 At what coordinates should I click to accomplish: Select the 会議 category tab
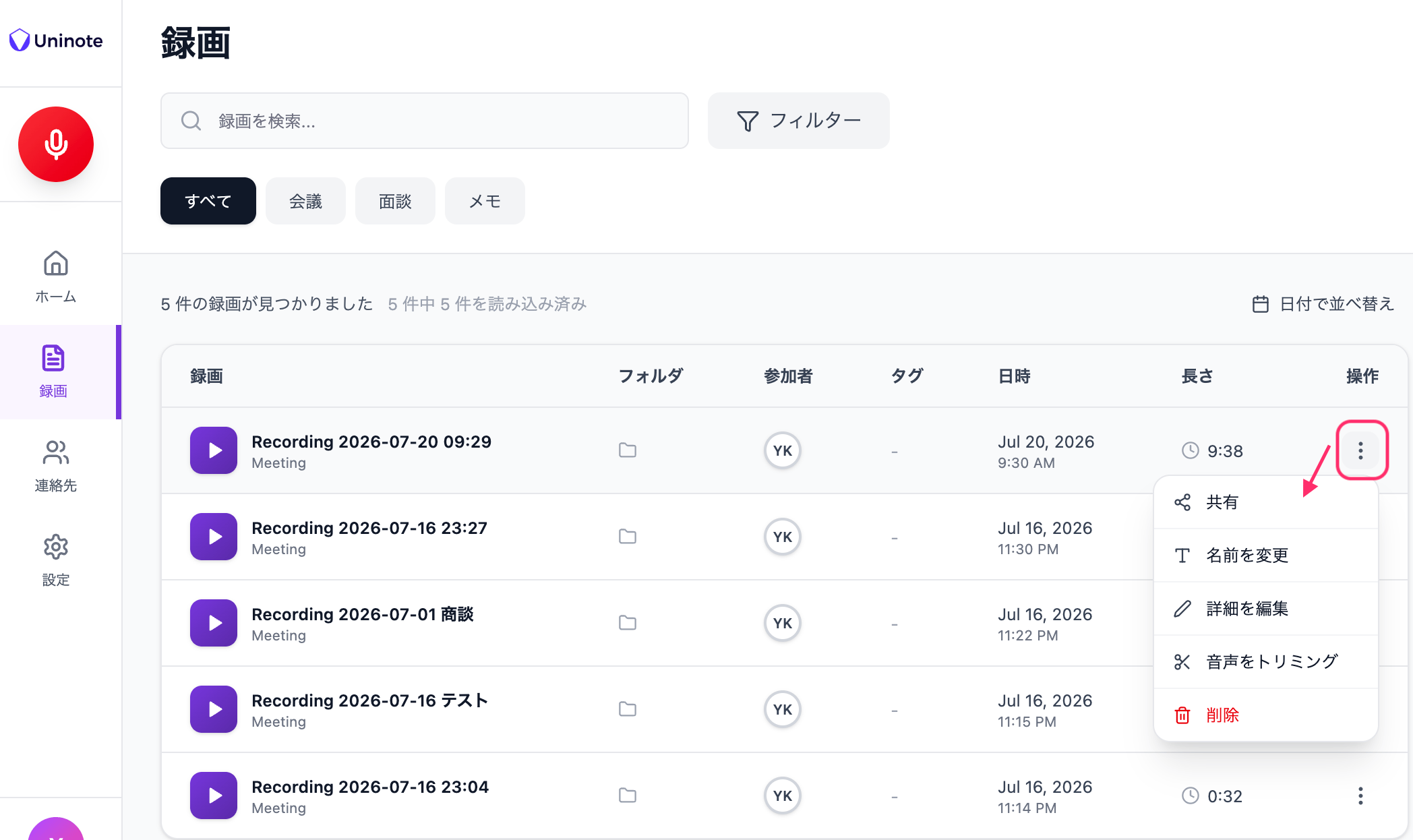pos(305,201)
